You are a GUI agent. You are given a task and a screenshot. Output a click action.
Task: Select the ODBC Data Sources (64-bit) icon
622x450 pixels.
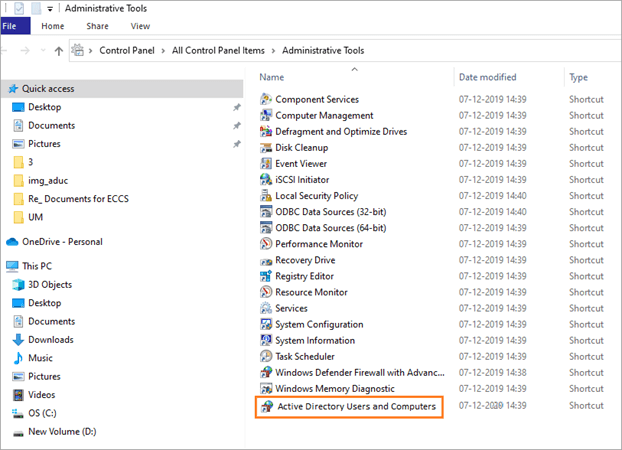coord(266,228)
